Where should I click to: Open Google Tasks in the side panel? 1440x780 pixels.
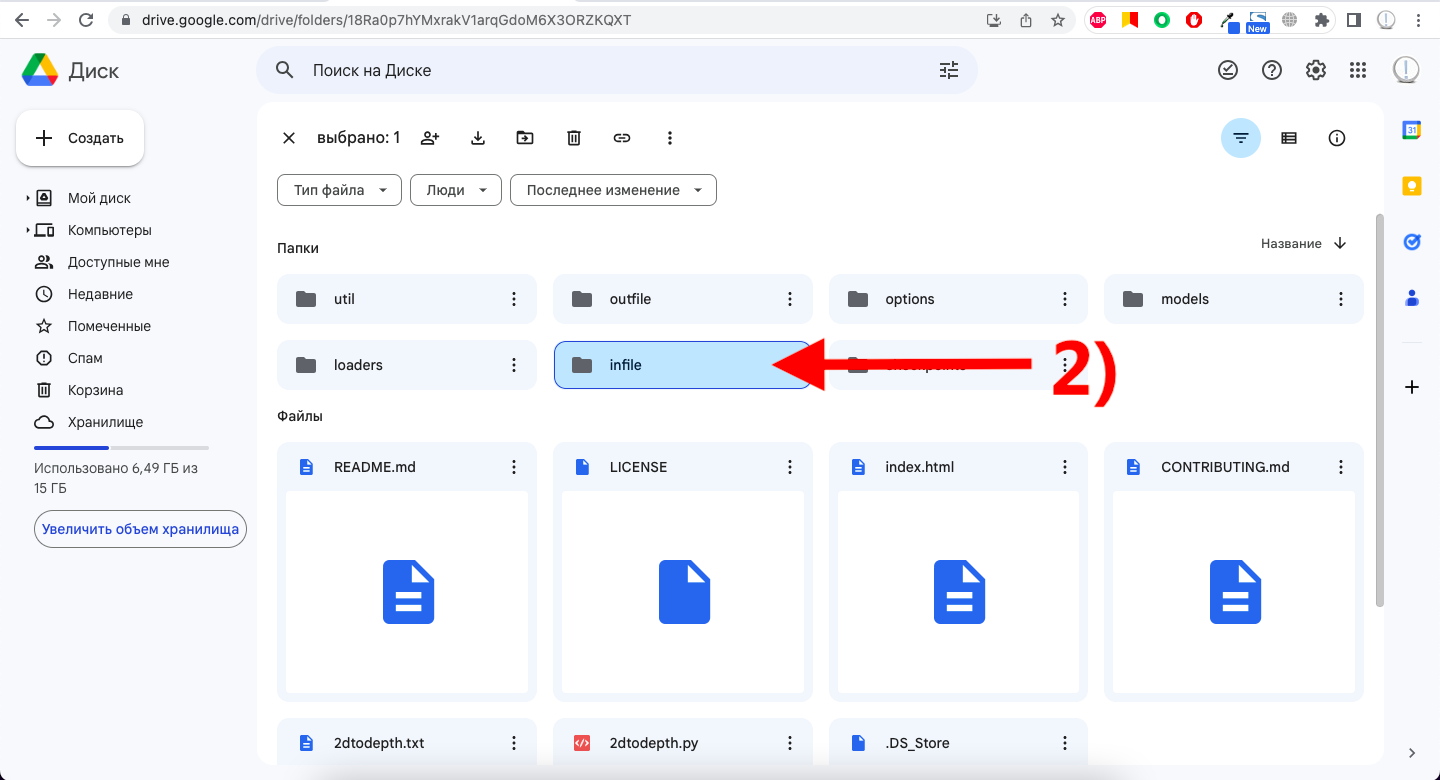(1412, 242)
